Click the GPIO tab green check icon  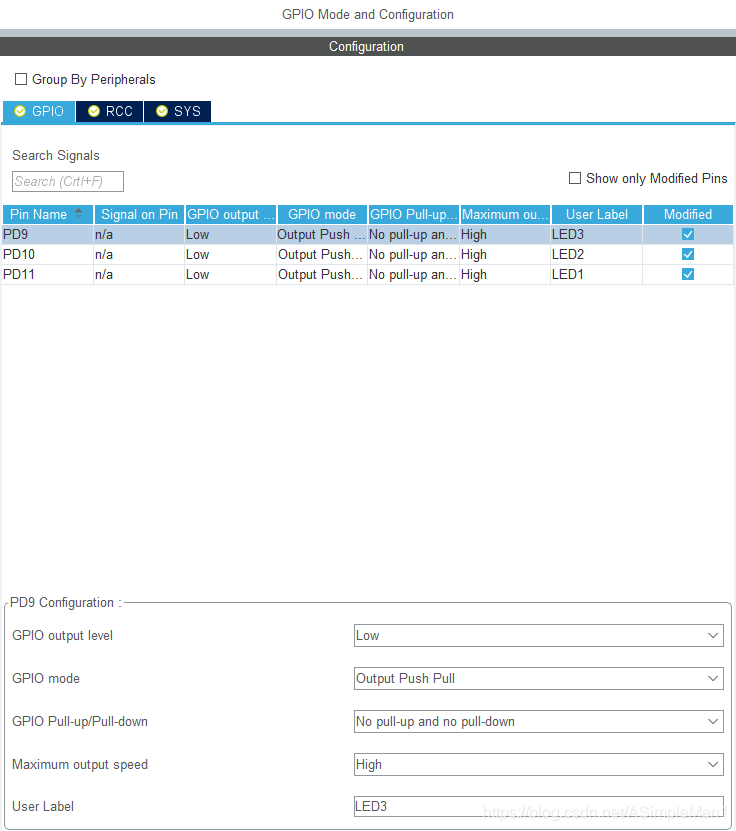(20, 111)
